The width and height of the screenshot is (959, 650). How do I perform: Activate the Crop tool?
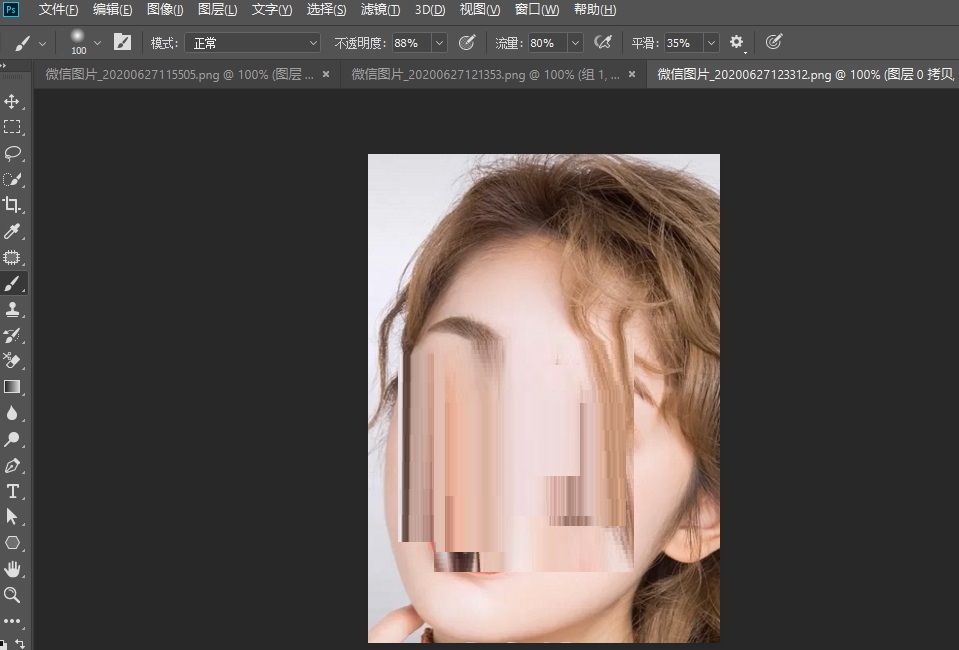coord(13,205)
